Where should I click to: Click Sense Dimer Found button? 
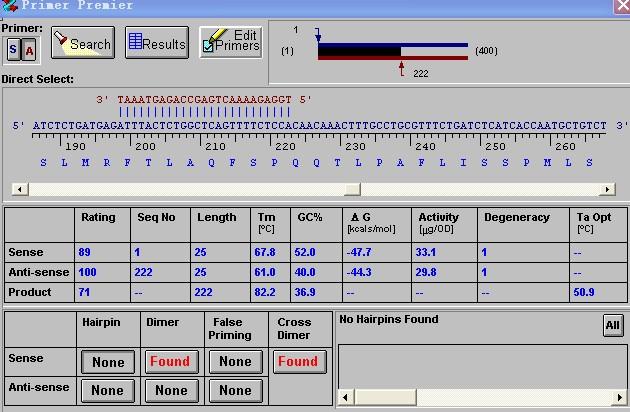[x=172, y=362]
